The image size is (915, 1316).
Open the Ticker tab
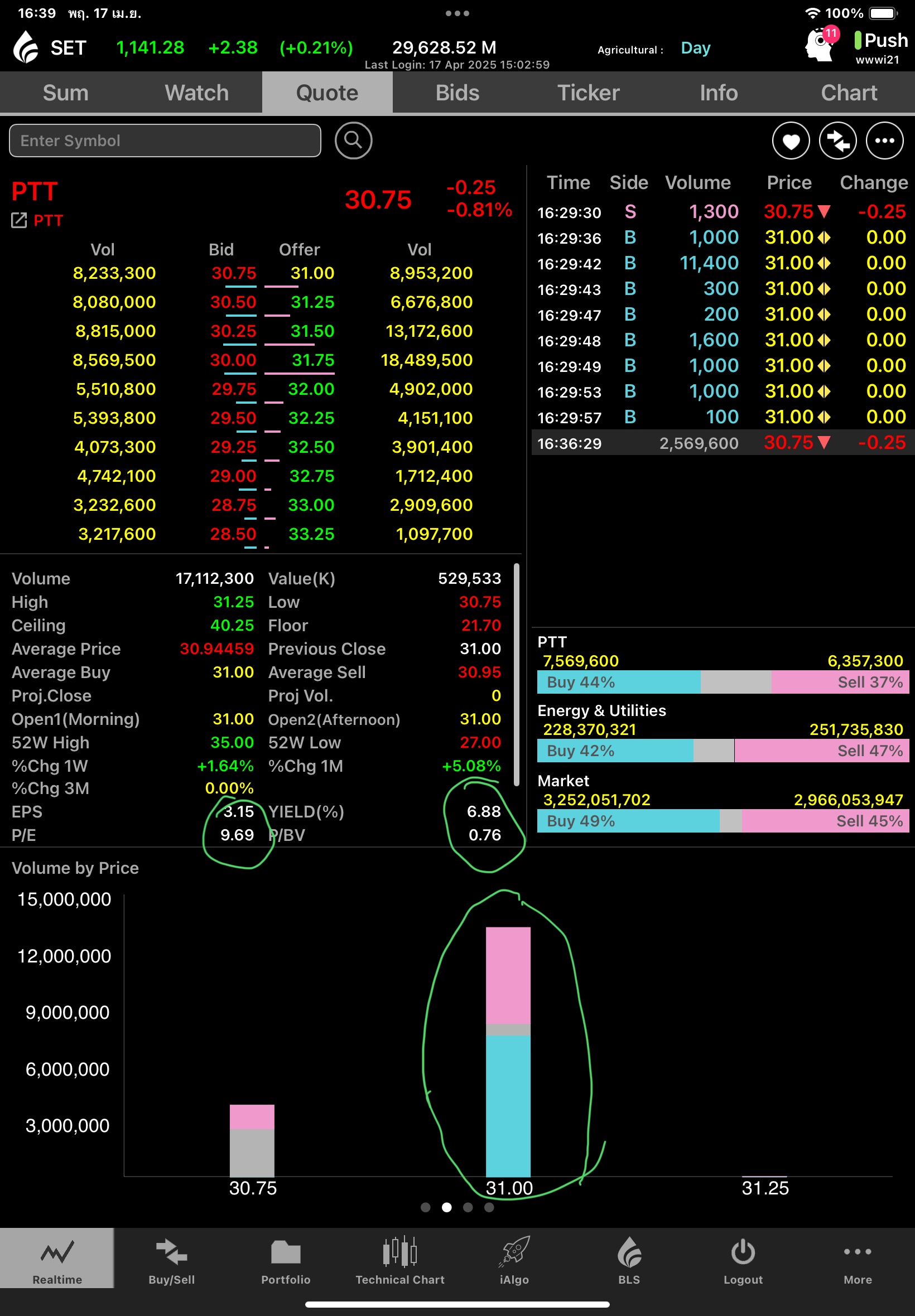click(x=588, y=93)
